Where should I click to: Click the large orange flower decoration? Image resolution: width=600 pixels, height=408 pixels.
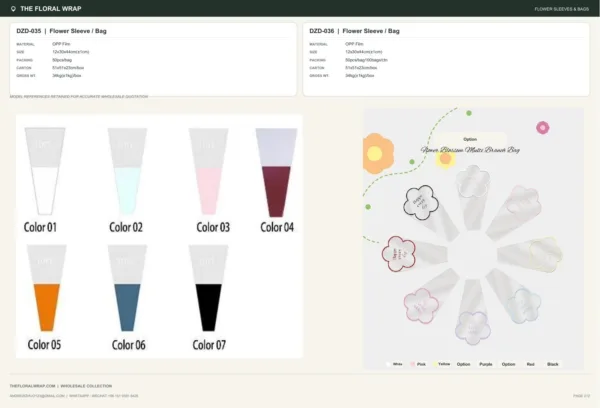[378, 153]
